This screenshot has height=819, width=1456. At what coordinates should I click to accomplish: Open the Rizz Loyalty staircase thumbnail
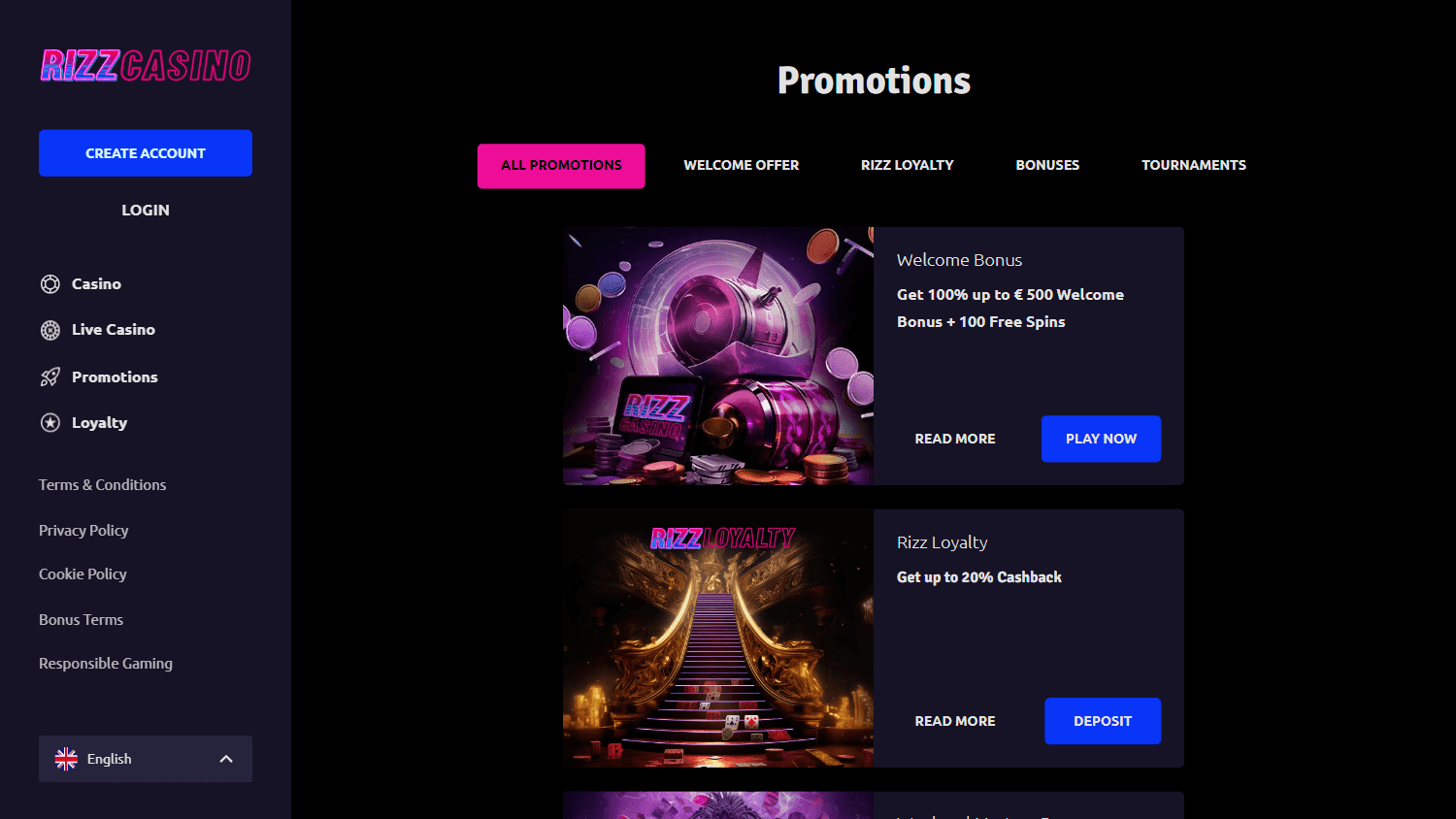click(x=718, y=639)
